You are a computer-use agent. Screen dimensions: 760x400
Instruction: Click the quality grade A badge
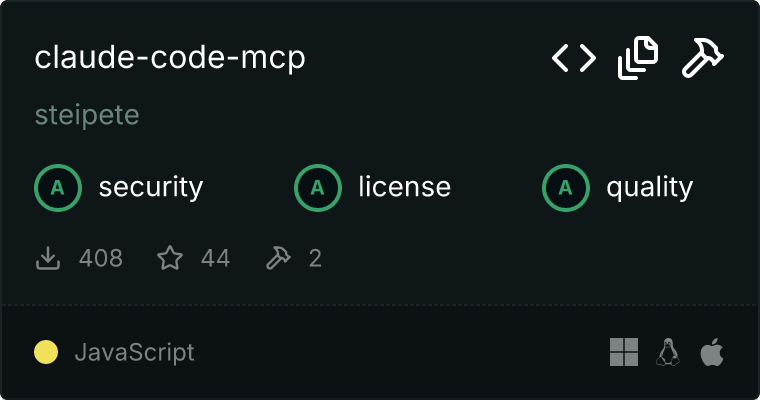pyautogui.click(x=566, y=188)
